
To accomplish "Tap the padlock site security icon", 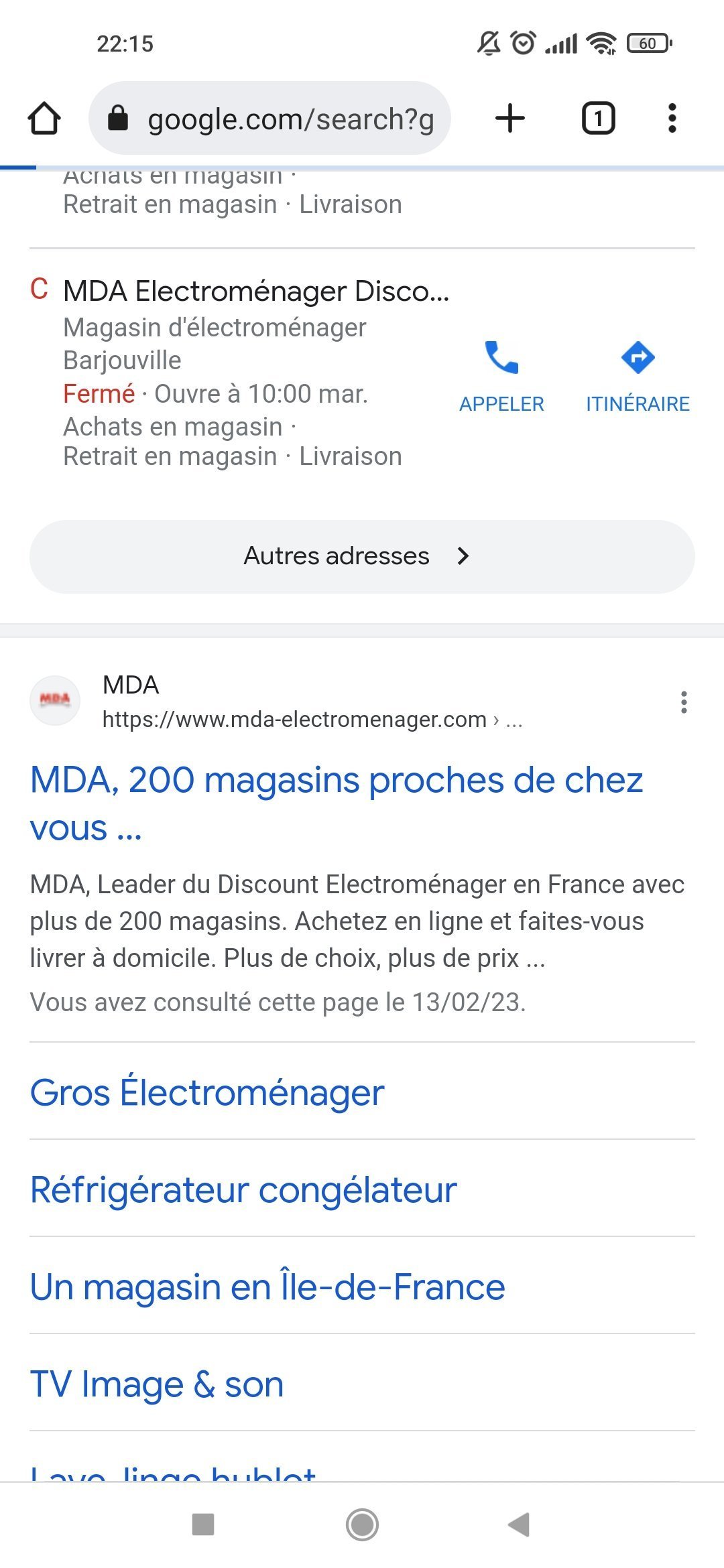I will 118,119.
